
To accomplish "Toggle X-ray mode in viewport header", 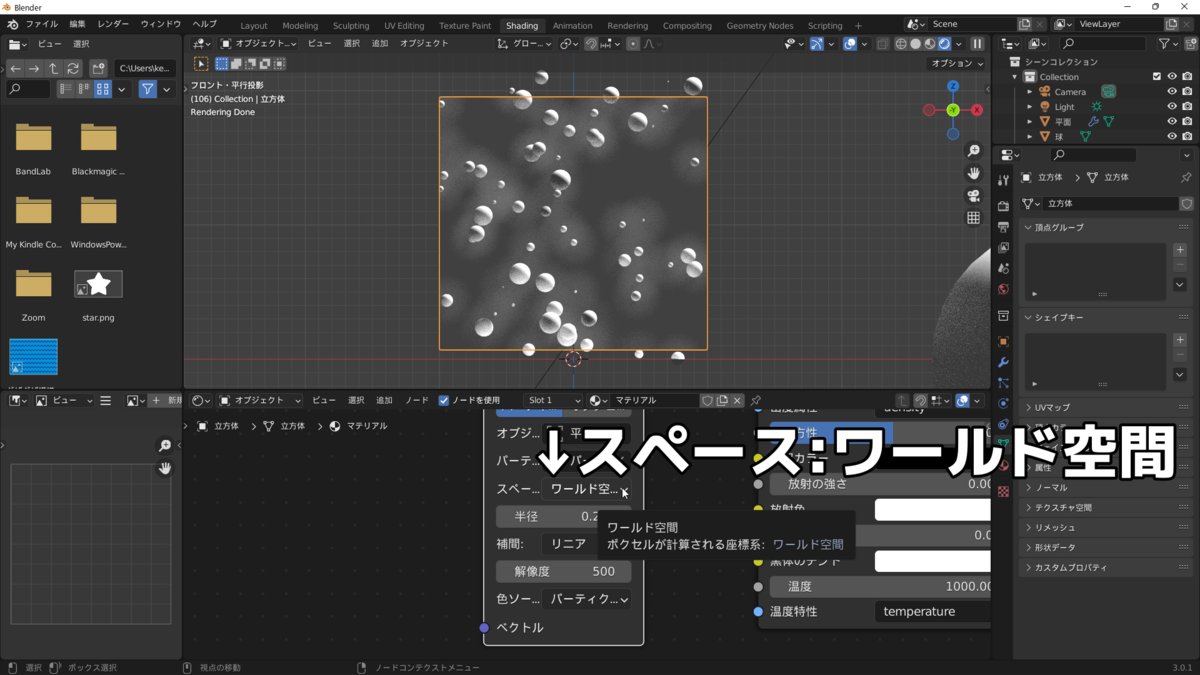I will 882,44.
